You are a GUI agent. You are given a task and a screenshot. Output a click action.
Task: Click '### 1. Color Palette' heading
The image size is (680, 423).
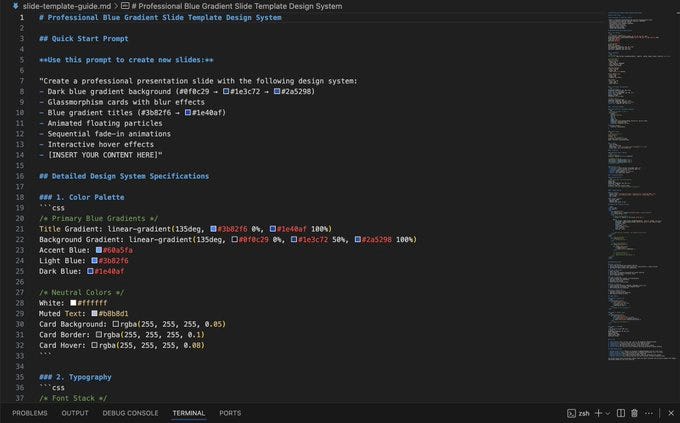(x=82, y=197)
